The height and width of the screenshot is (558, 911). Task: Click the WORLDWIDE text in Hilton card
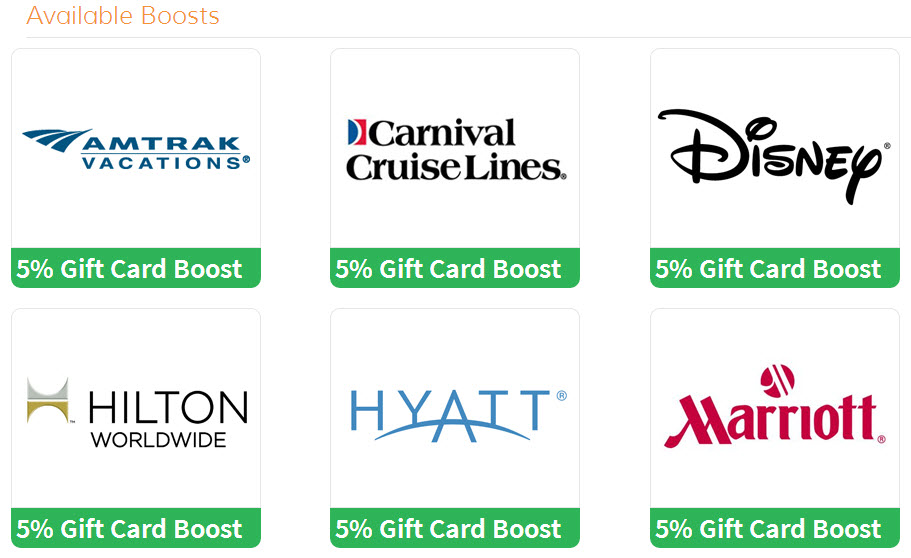[x=159, y=439]
